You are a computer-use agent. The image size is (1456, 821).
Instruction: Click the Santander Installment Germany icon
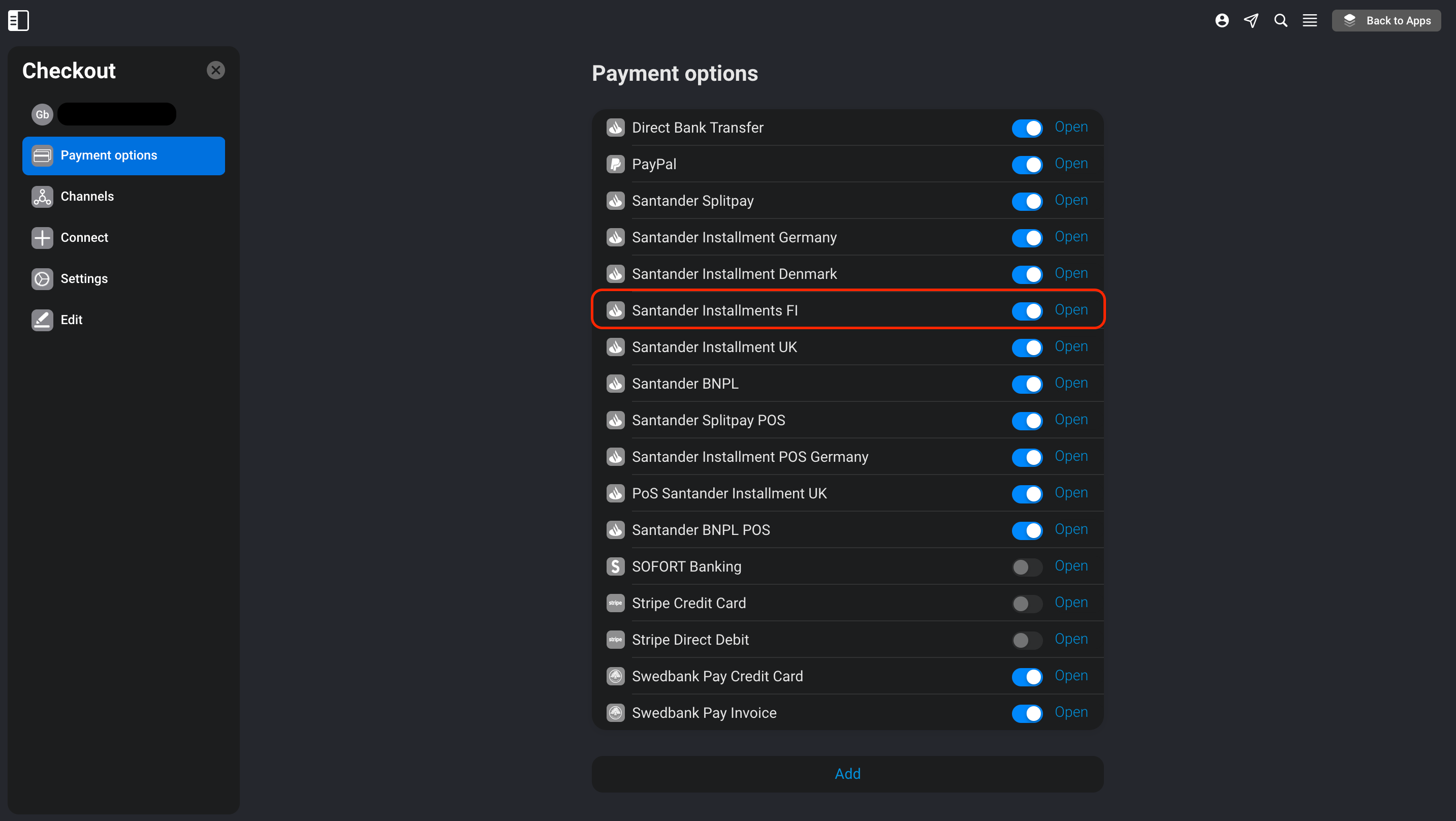(616, 237)
